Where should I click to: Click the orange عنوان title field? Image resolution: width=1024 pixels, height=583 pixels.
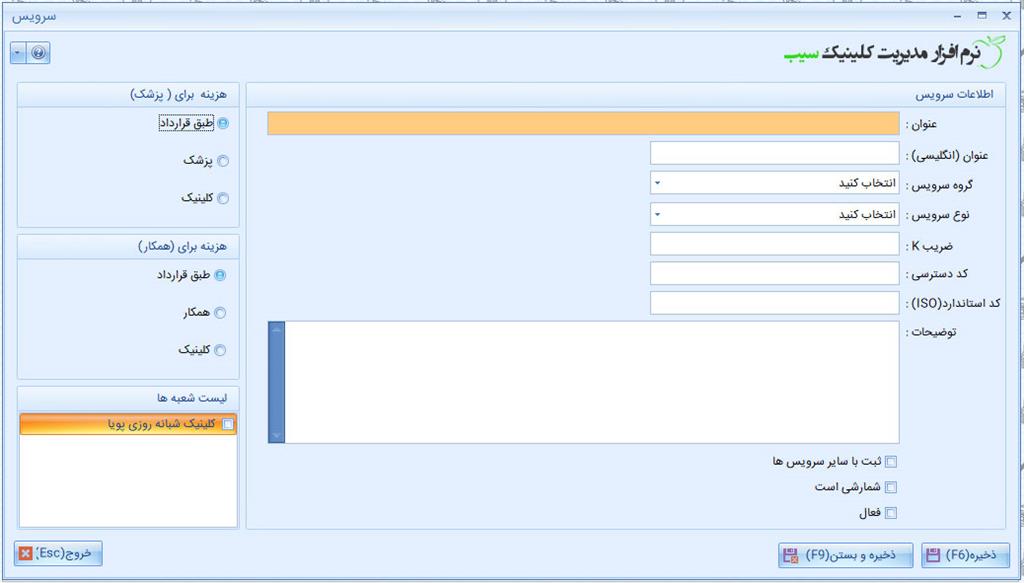(583, 123)
